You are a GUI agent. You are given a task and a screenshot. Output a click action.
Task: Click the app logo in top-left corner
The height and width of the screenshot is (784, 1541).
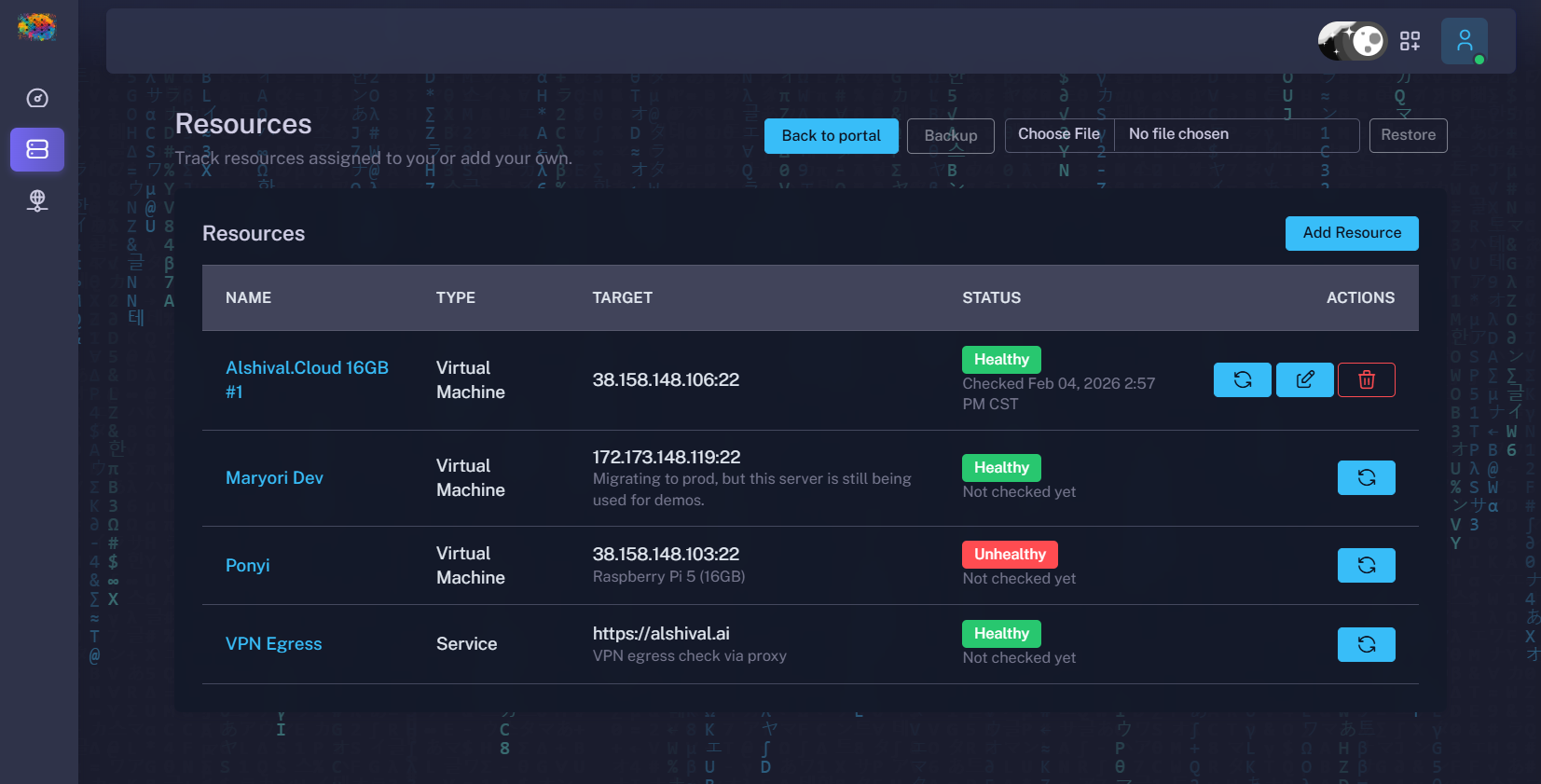36,27
